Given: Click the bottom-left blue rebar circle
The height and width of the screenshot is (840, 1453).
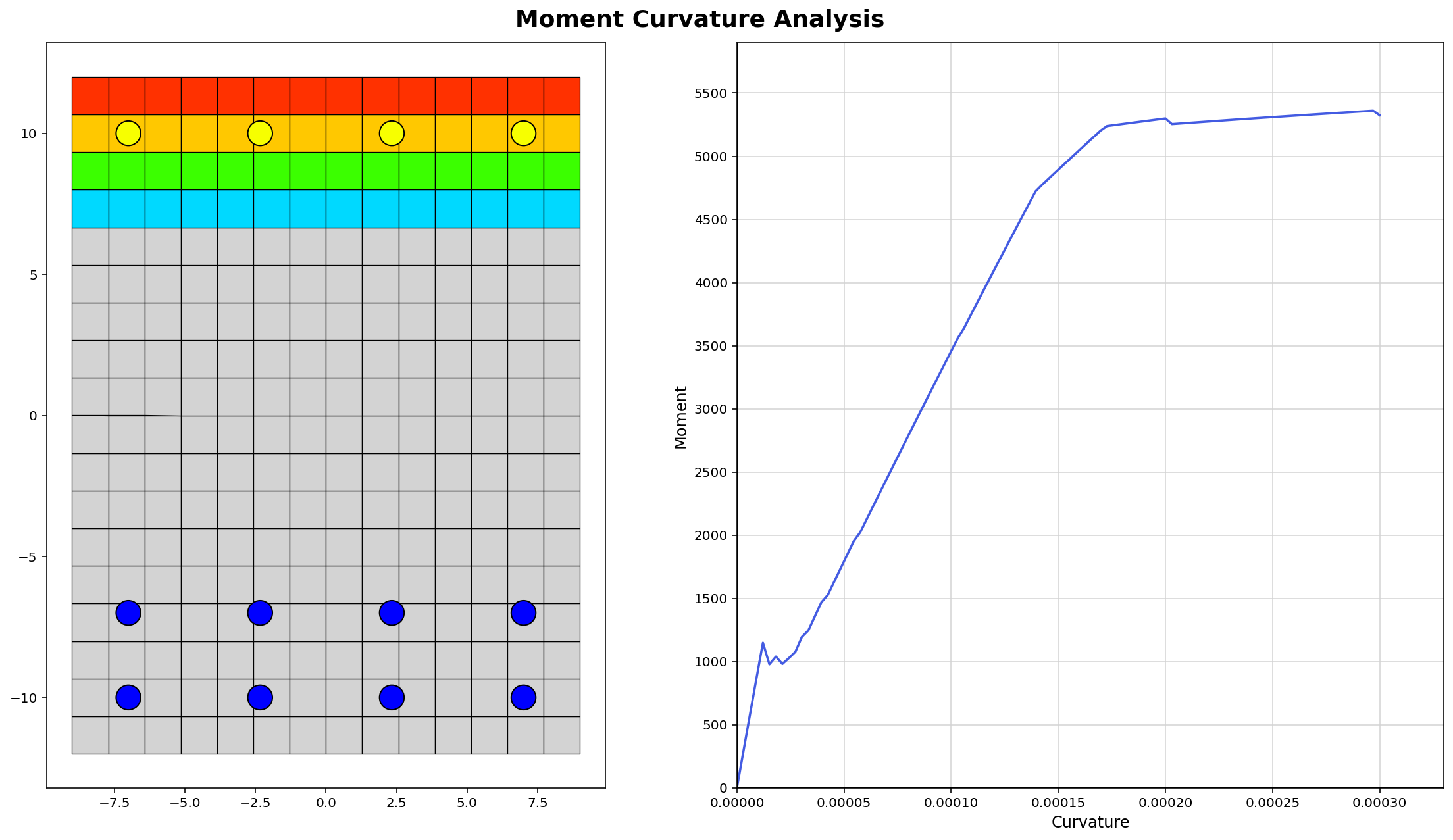Looking at the screenshot, I should pyautogui.click(x=128, y=697).
